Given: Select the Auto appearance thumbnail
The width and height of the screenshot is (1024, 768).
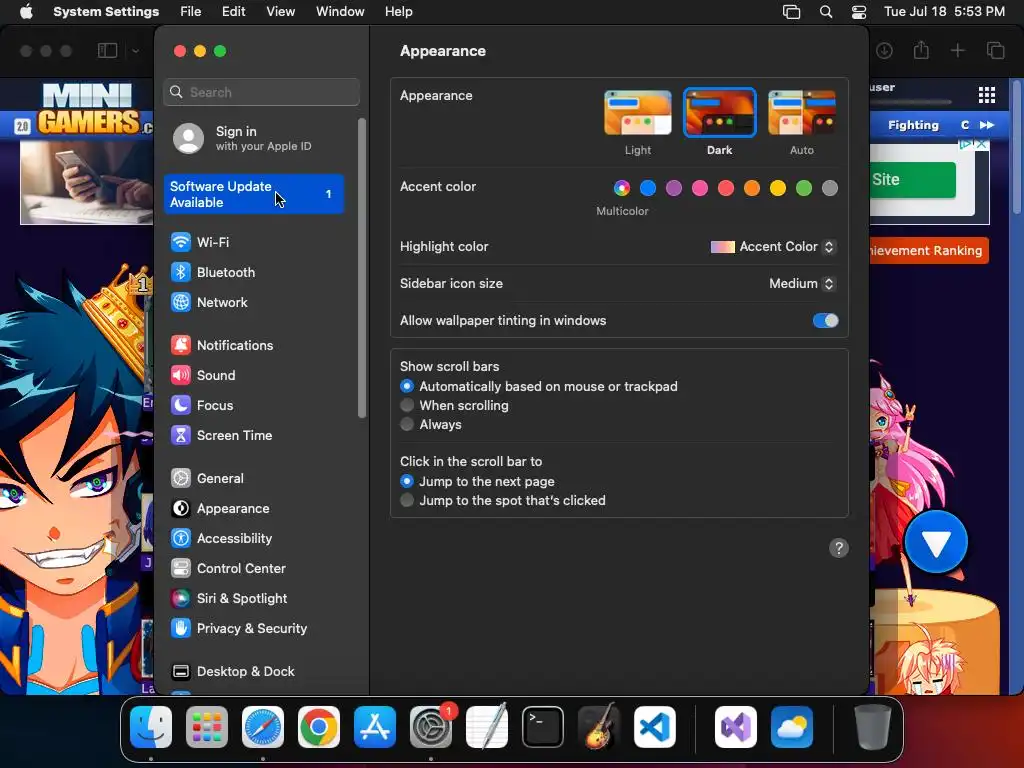Looking at the screenshot, I should pos(802,113).
